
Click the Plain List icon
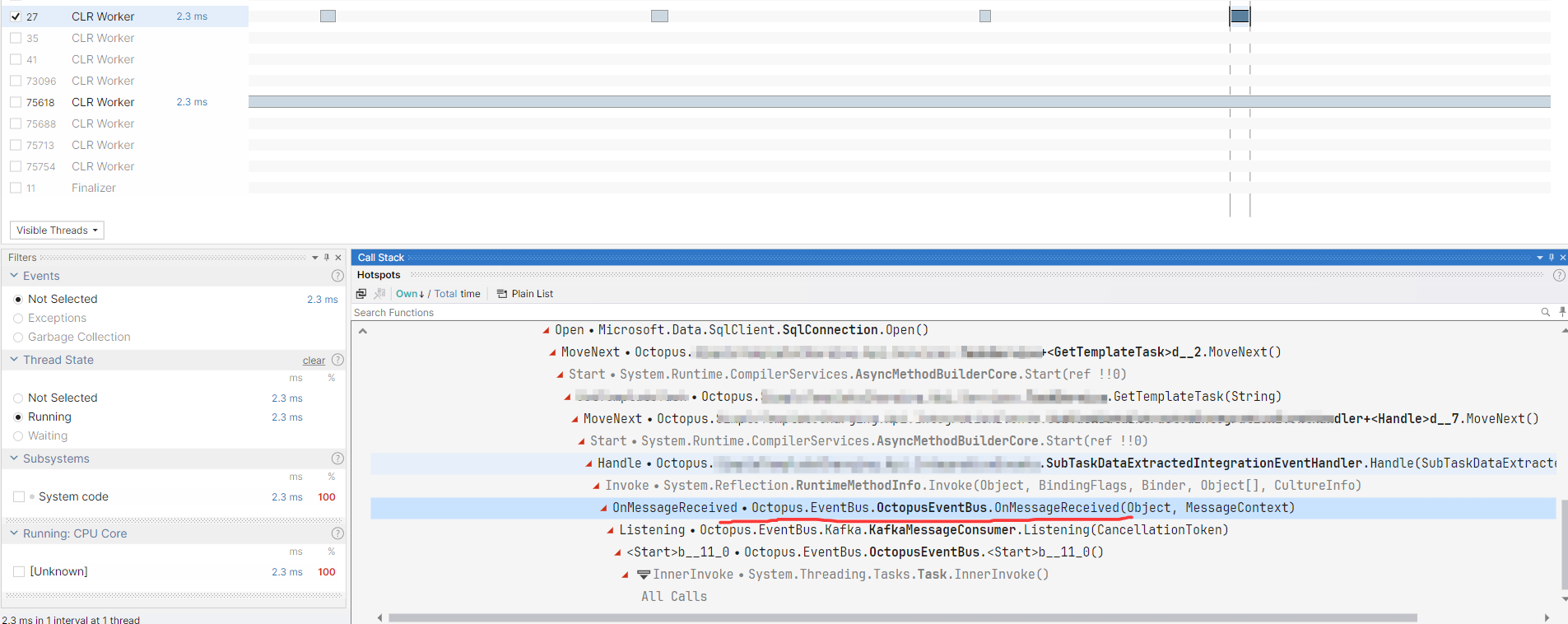coord(502,294)
